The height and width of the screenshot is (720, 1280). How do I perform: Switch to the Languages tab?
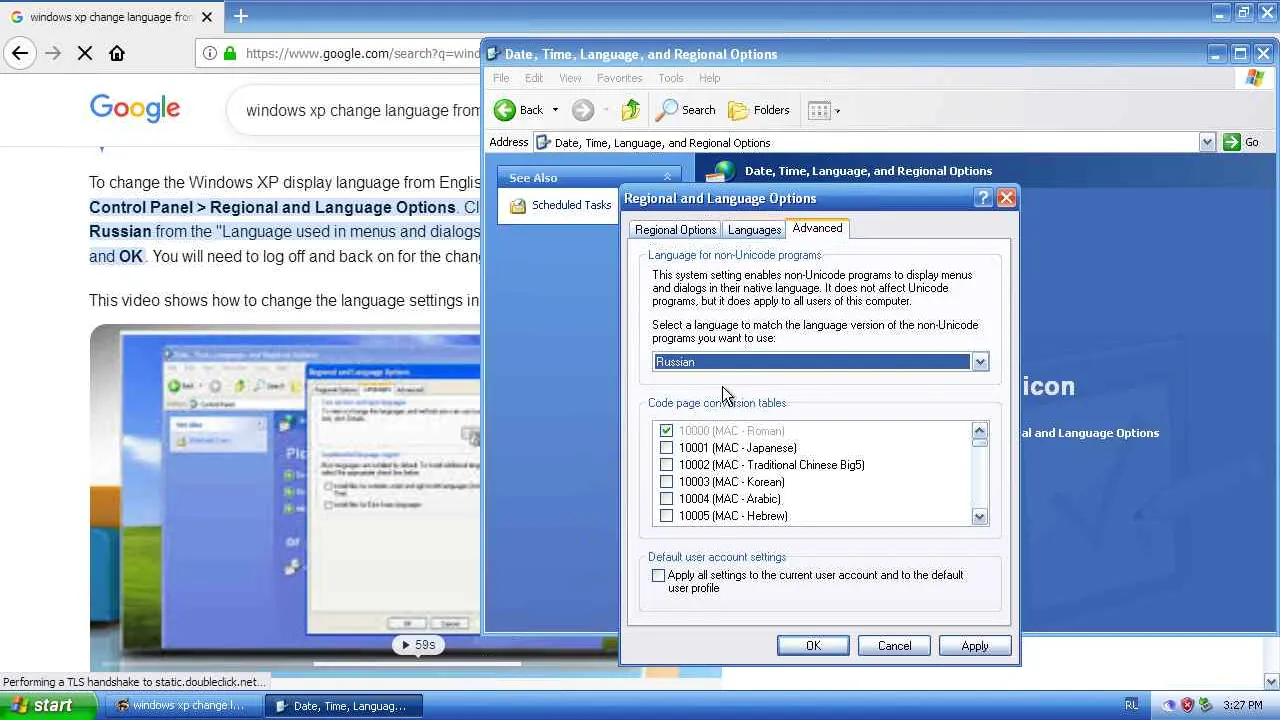(754, 230)
